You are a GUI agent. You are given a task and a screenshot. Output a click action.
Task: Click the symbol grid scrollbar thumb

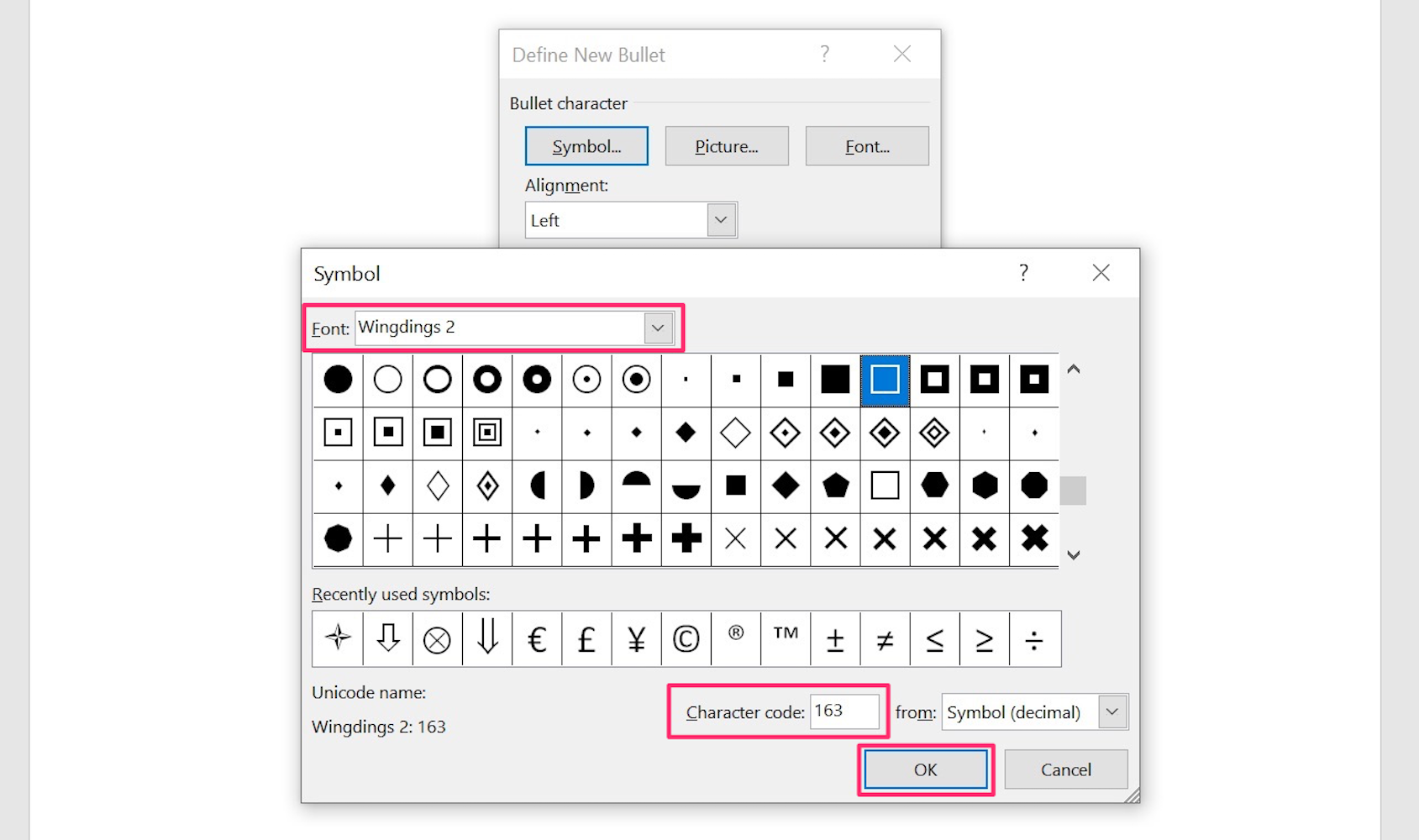click(x=1073, y=491)
